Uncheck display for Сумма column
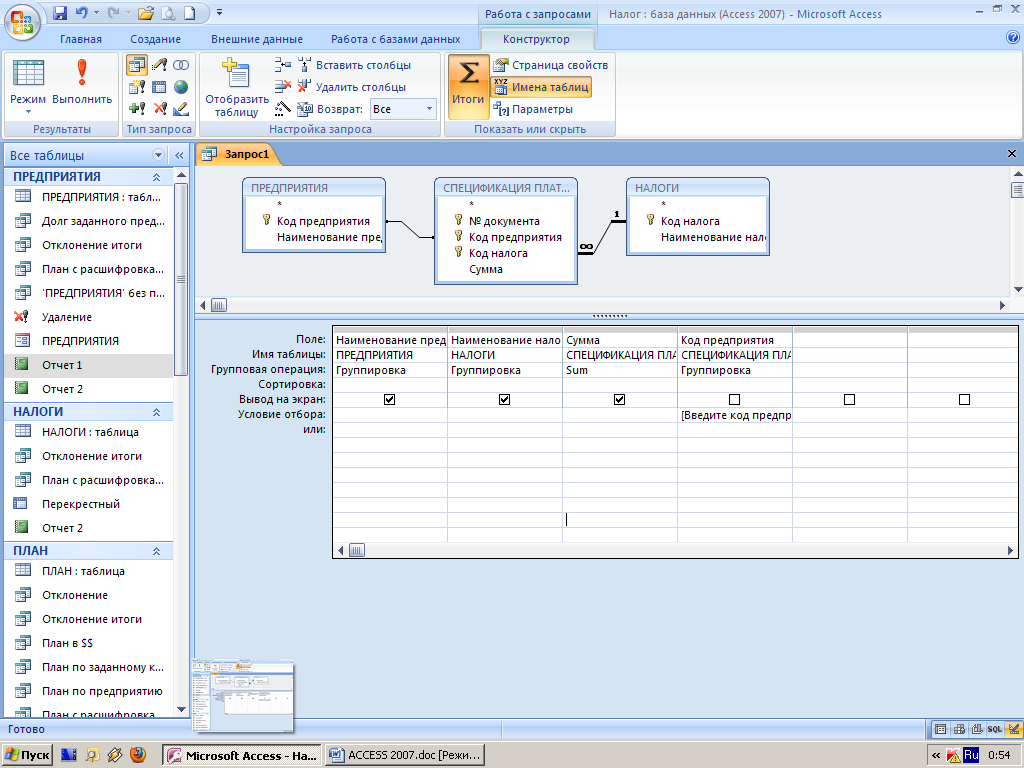 (x=620, y=399)
